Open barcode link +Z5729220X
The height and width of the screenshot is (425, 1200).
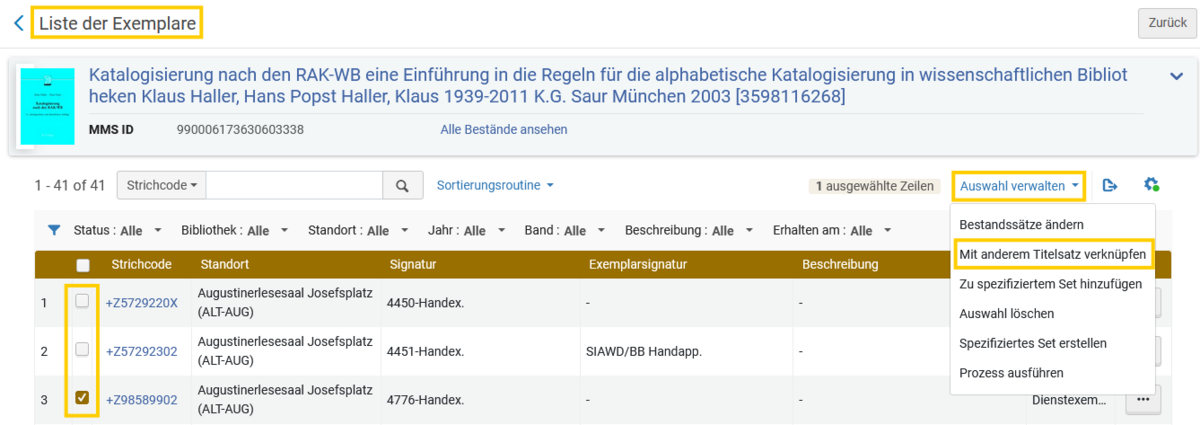142,303
